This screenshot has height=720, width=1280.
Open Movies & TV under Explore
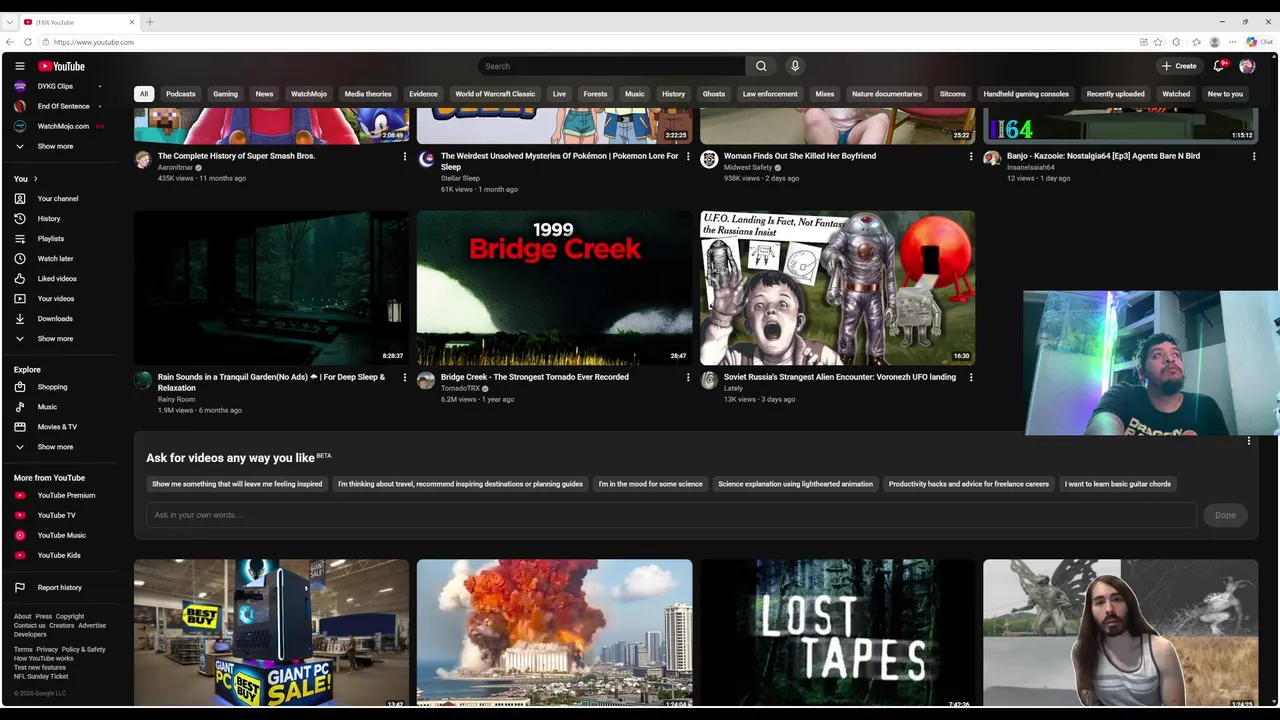coord(57,427)
